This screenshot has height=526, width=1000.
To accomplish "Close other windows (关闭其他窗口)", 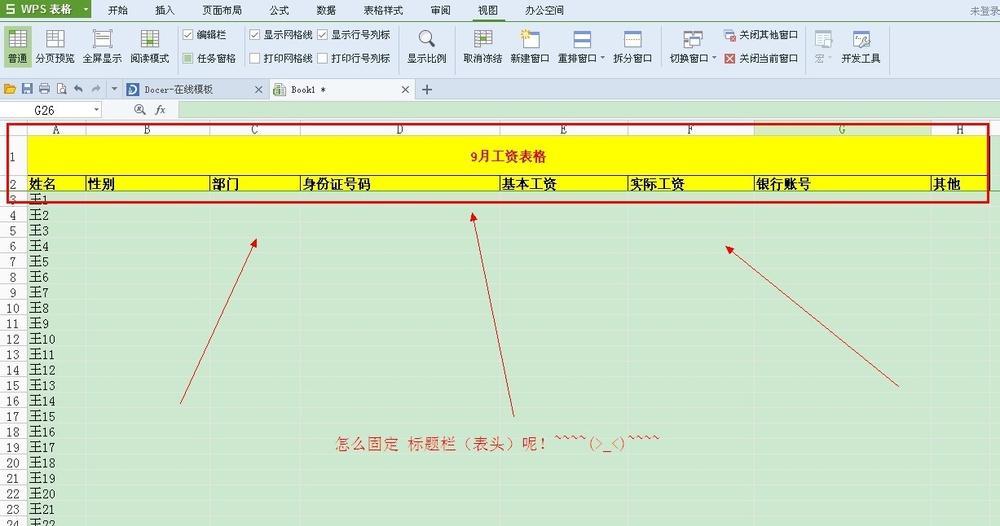I will [761, 35].
